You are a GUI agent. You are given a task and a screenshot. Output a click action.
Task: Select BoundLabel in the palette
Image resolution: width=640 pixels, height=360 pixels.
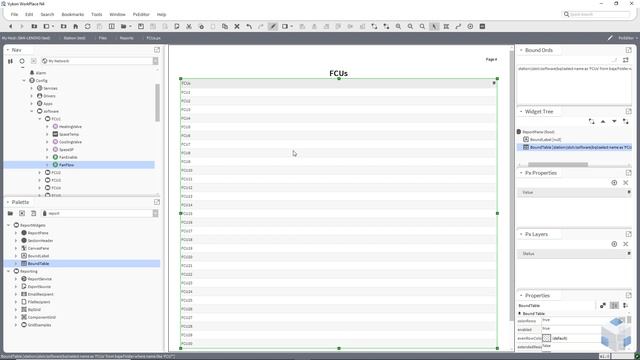pos(35,256)
